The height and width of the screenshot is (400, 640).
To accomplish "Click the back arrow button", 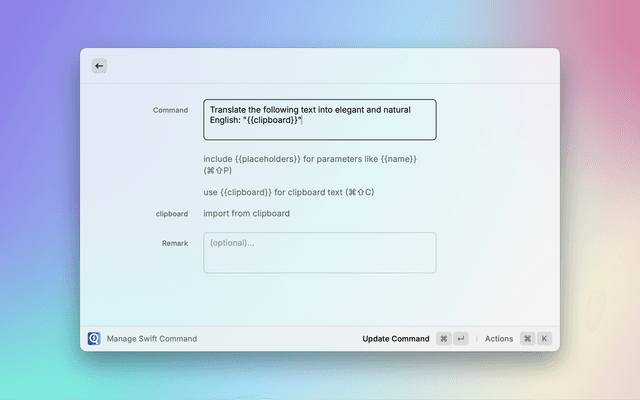I will pos(99,66).
